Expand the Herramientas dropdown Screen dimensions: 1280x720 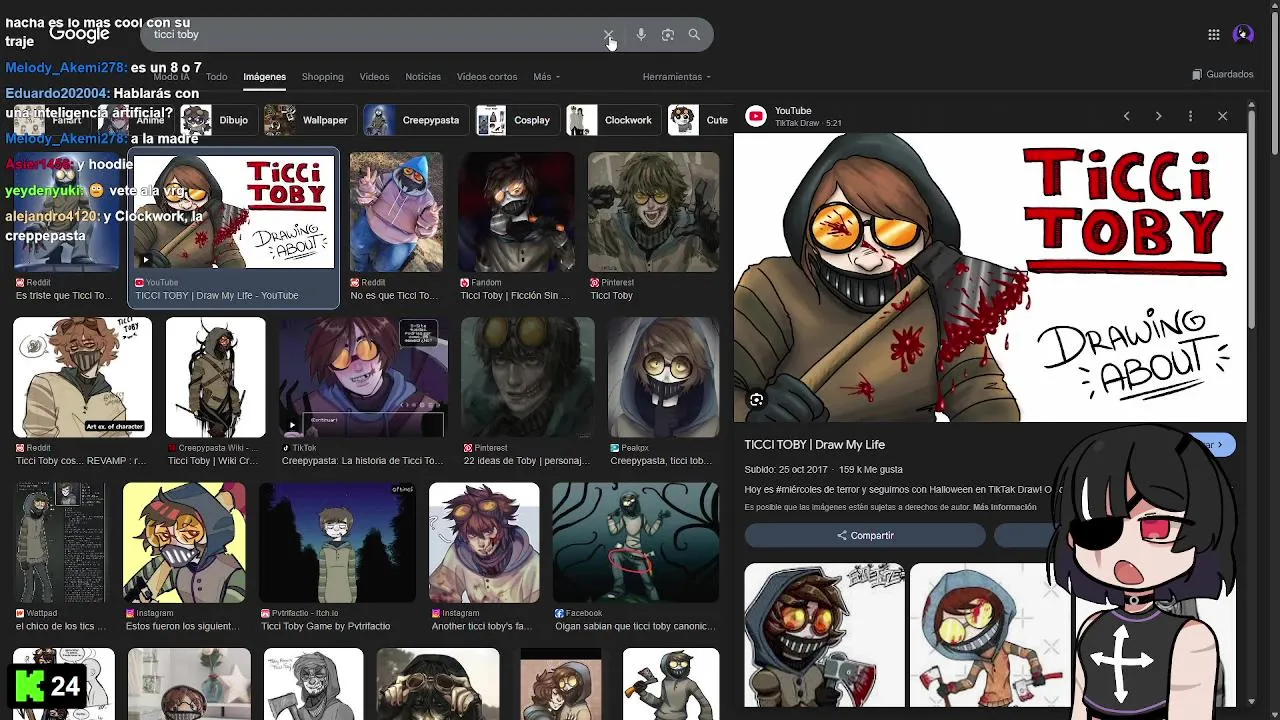coord(677,77)
